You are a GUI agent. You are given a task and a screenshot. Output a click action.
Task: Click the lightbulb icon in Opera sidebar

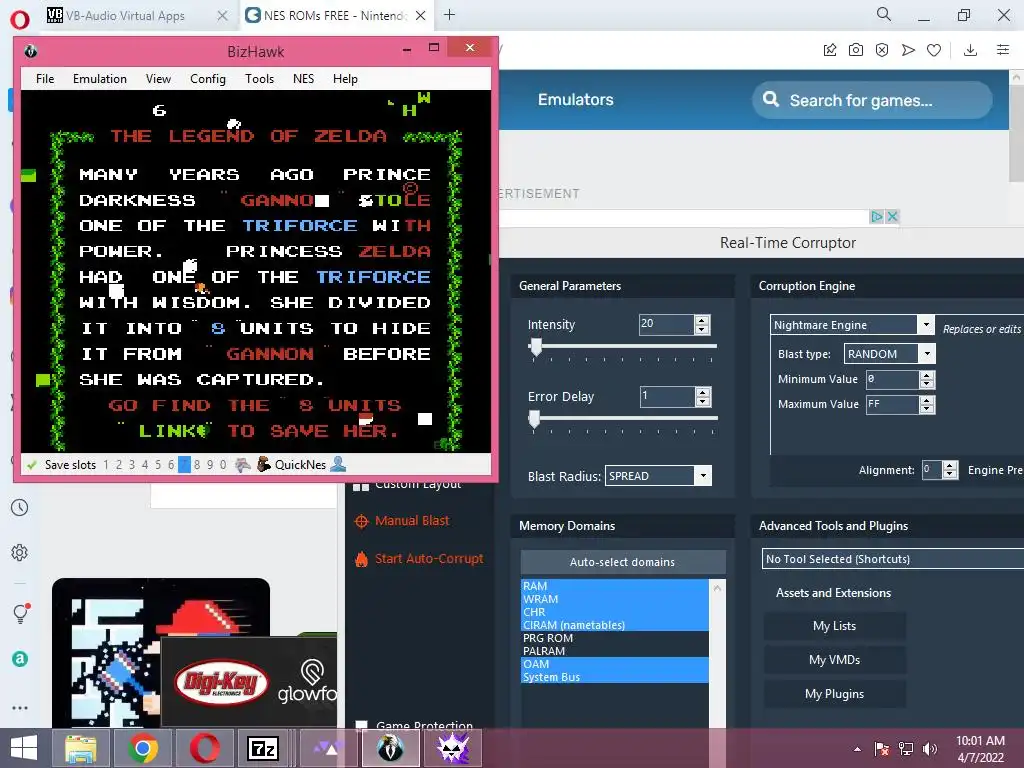pos(20,613)
